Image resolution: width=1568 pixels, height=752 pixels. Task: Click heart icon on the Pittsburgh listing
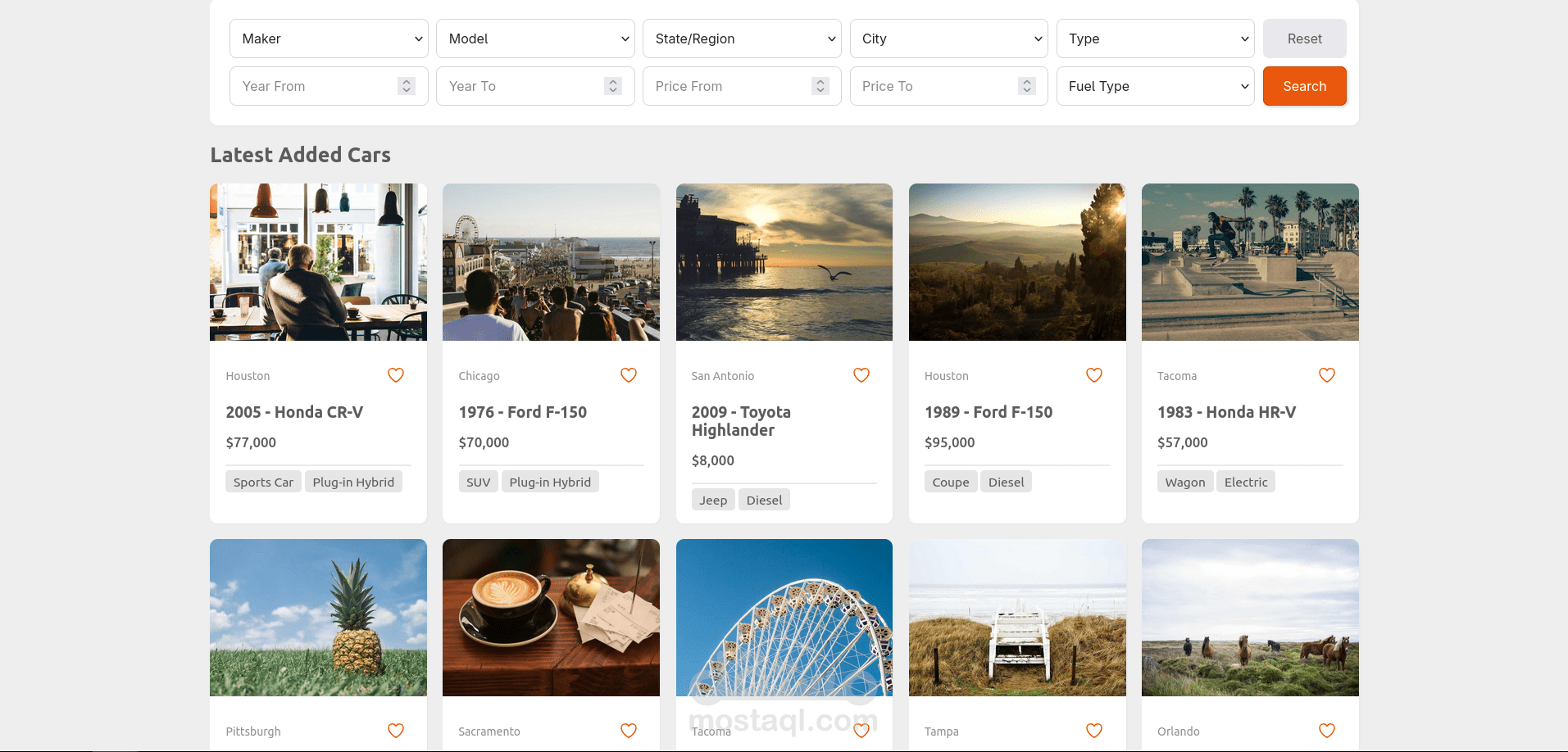(396, 731)
